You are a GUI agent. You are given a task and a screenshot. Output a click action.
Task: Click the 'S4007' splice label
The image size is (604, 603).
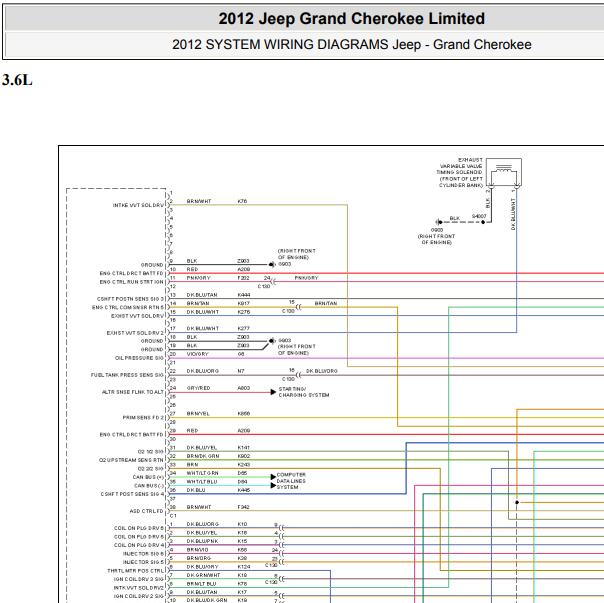click(x=479, y=216)
